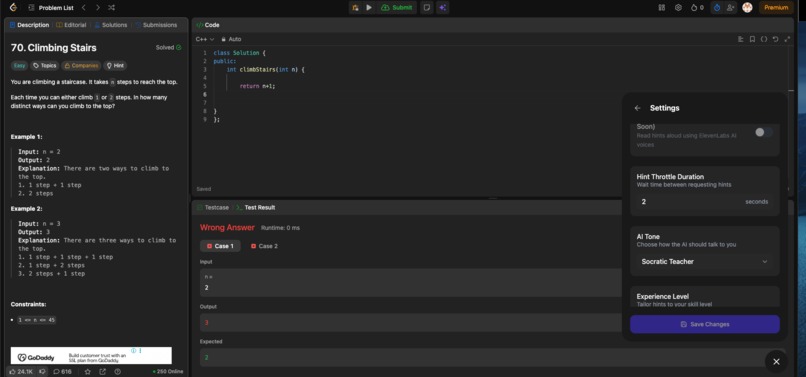Switch to the Solutions tab
Image resolution: width=806 pixels, height=377 pixels.
pos(111,25)
